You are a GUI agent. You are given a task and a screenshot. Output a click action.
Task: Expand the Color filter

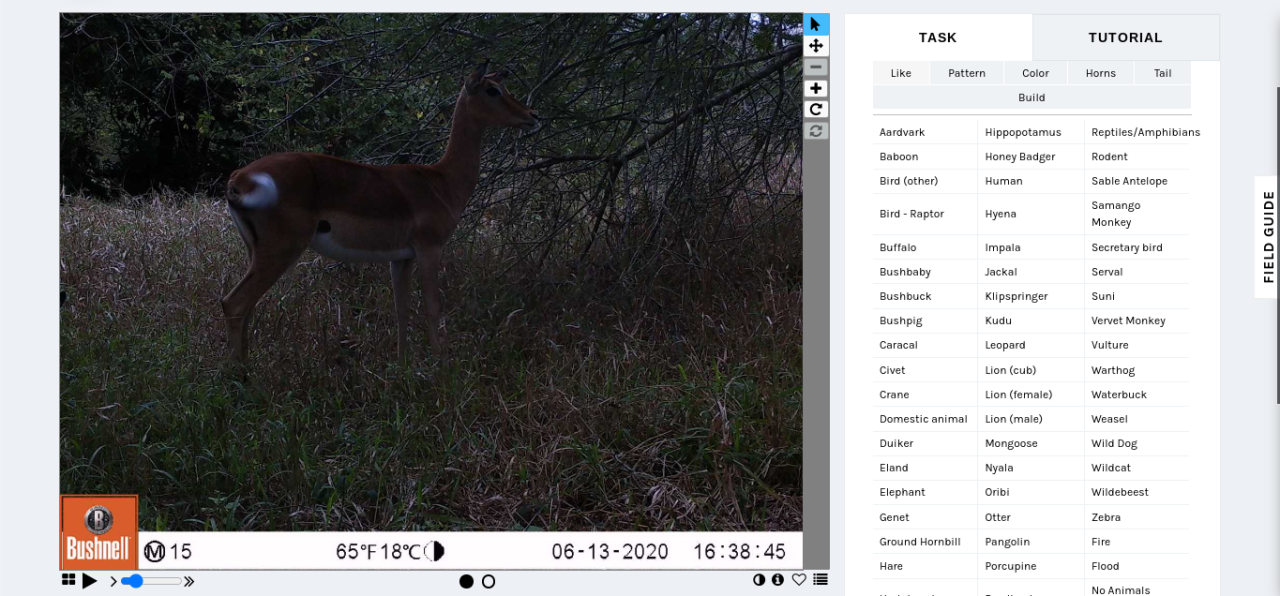[1036, 73]
